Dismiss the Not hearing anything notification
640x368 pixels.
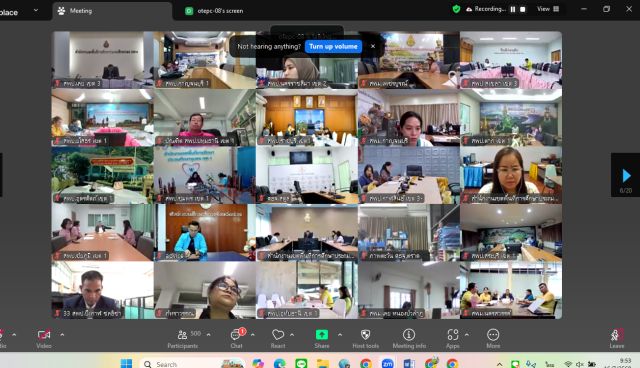(373, 47)
